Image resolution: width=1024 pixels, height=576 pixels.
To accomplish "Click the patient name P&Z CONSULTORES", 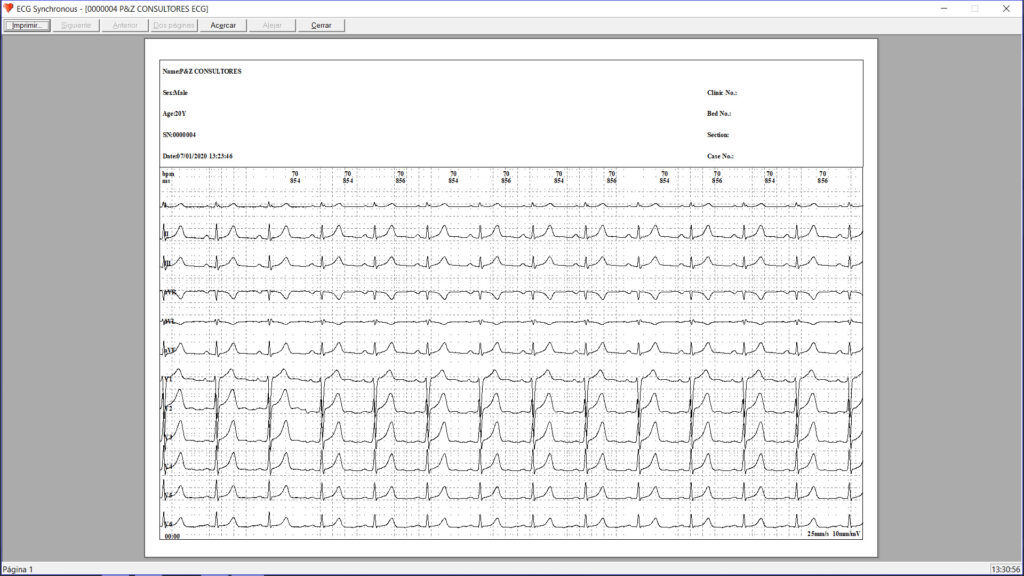I will [x=202, y=72].
